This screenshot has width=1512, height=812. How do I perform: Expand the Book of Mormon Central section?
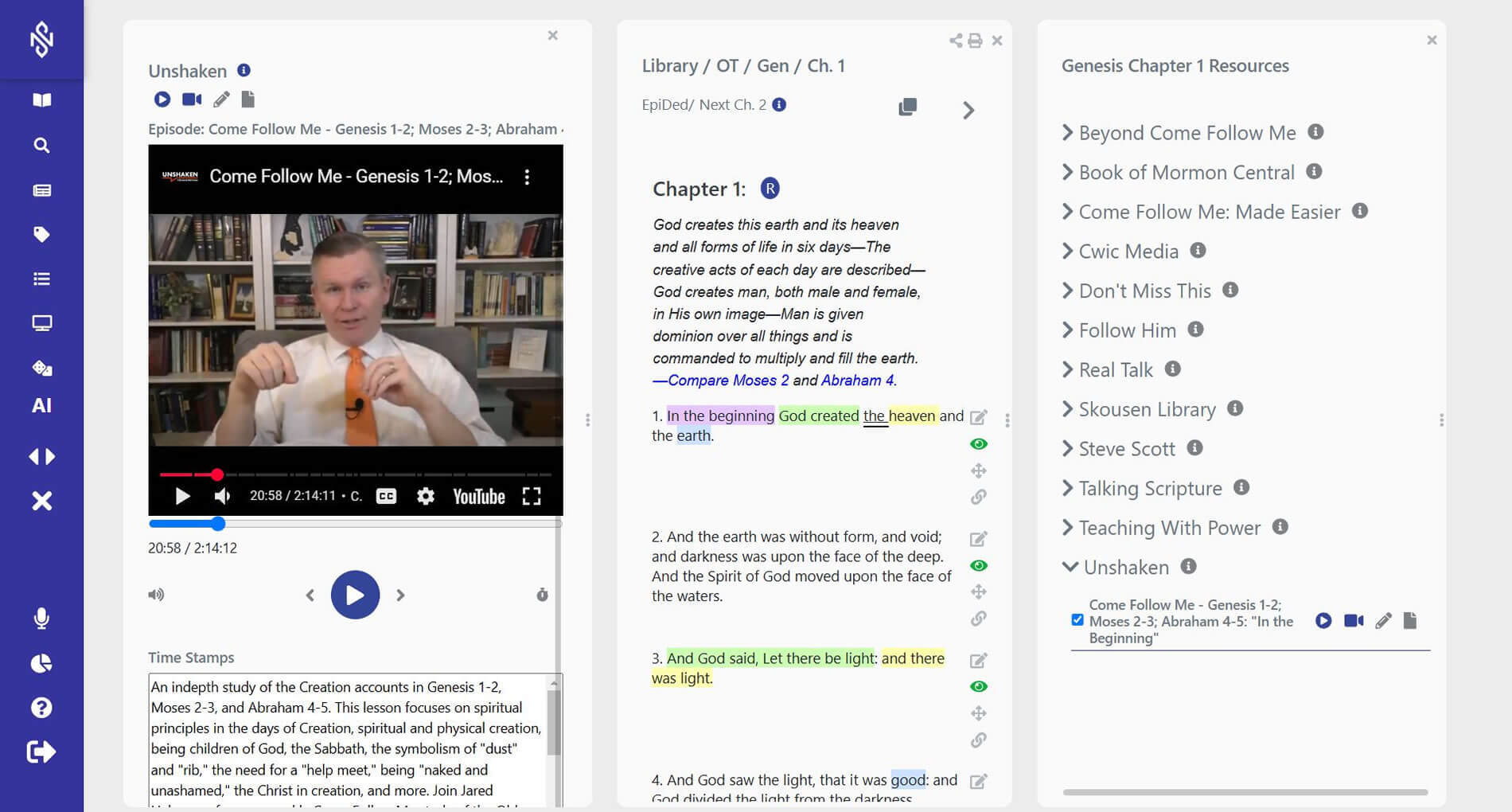point(1186,172)
